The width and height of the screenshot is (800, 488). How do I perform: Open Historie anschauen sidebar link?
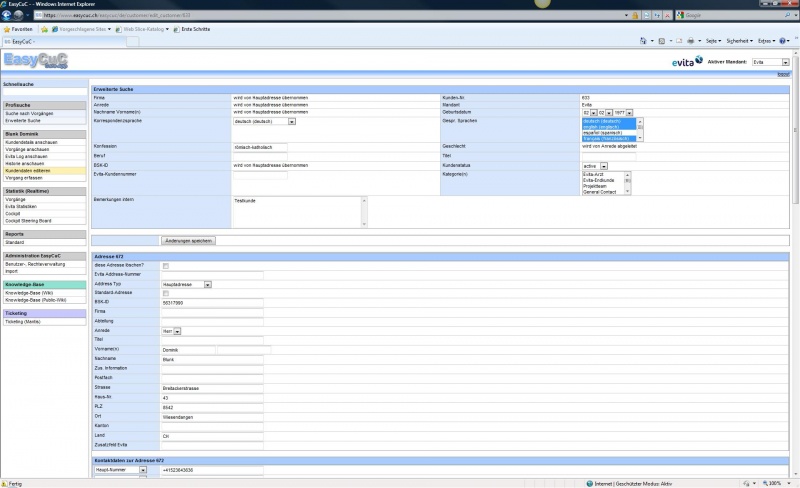point(24,164)
